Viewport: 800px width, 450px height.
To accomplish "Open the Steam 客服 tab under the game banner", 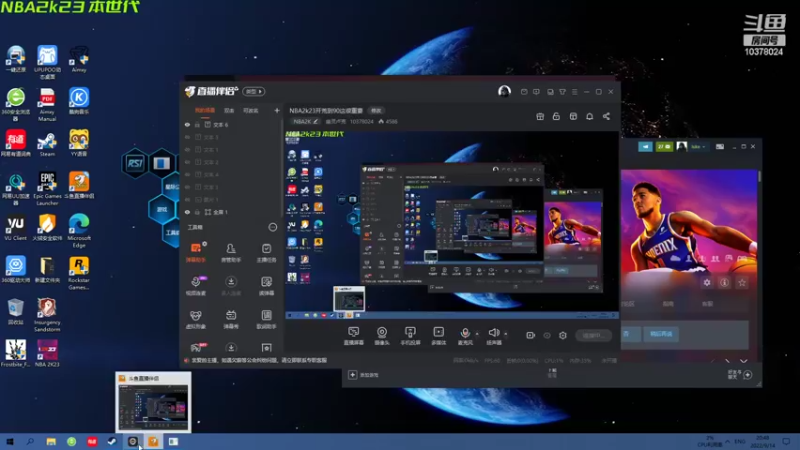I will (707, 304).
